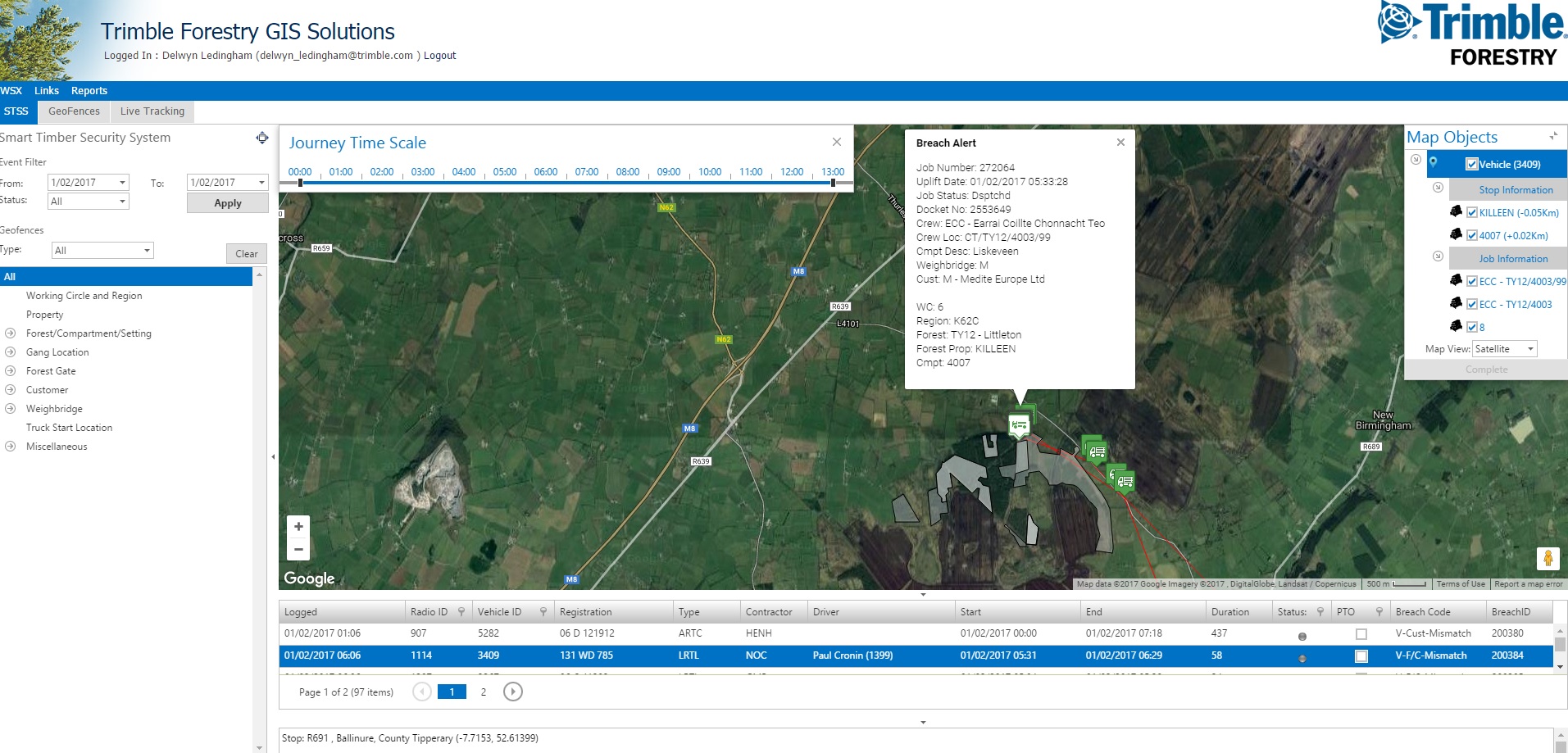The height and width of the screenshot is (753, 1568).
Task: Click the breach table vertical scrollbar
Action: point(1561,647)
